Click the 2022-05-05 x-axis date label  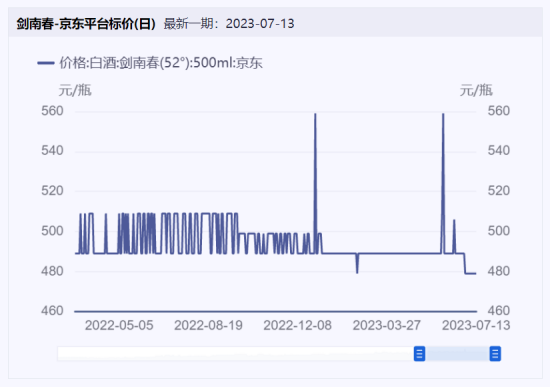pos(119,326)
